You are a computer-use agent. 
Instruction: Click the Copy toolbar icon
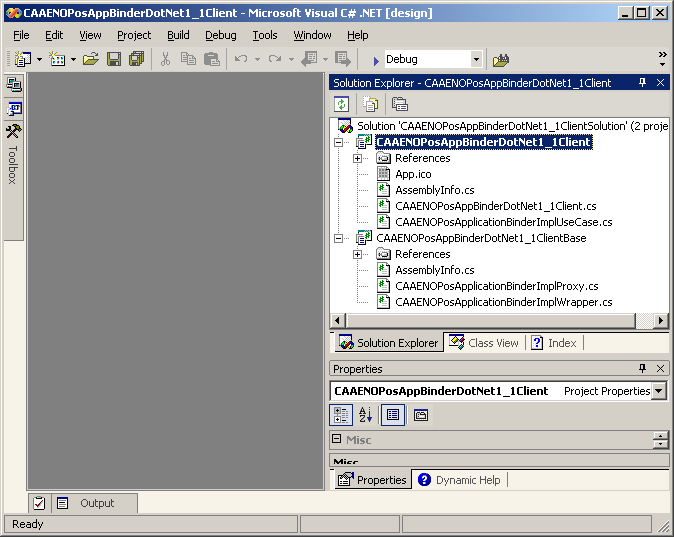[x=188, y=59]
